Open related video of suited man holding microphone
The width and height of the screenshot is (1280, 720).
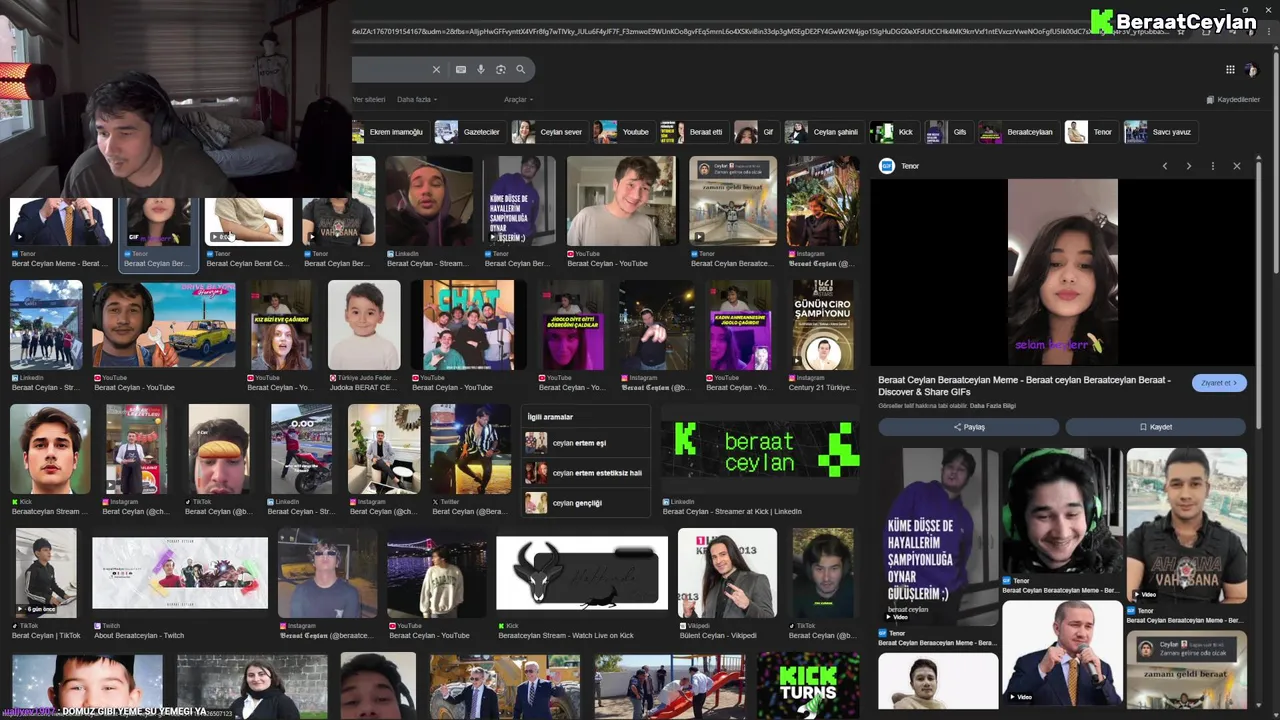tap(1062, 653)
